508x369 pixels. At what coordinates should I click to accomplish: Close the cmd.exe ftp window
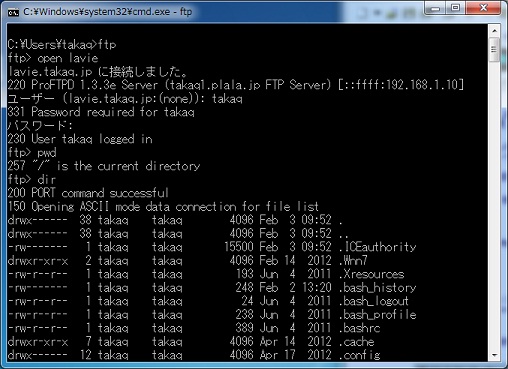point(483,8)
